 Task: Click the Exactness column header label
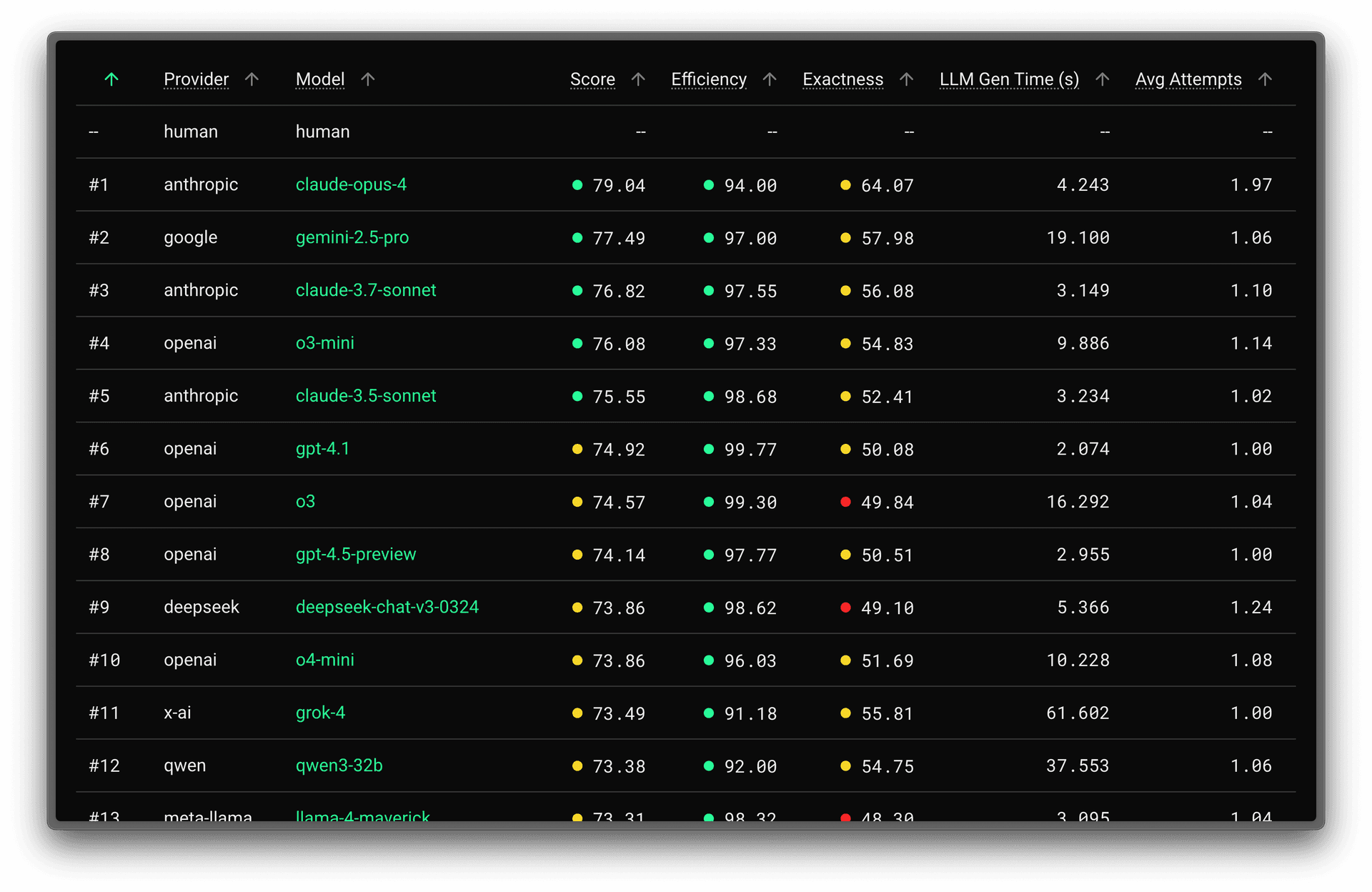(842, 79)
